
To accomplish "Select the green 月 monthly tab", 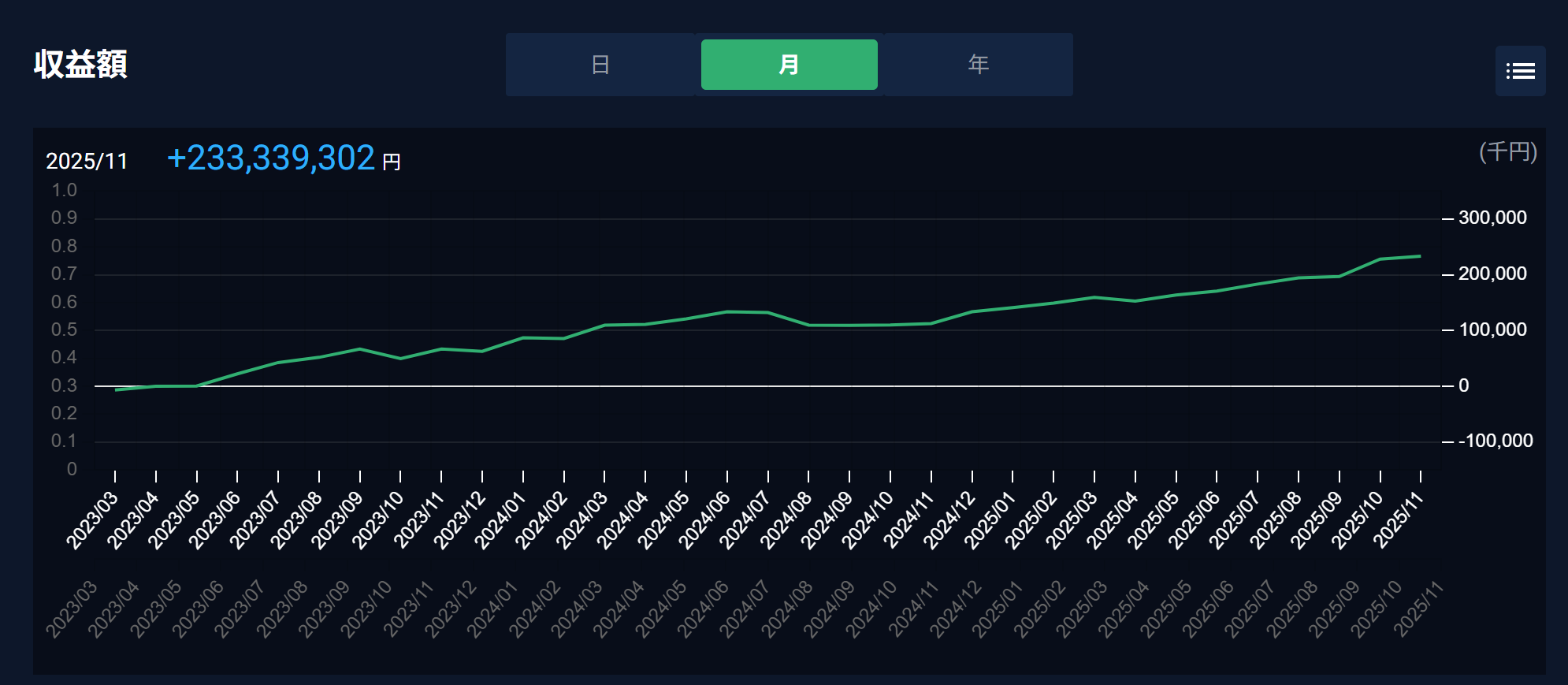I will 789,65.
